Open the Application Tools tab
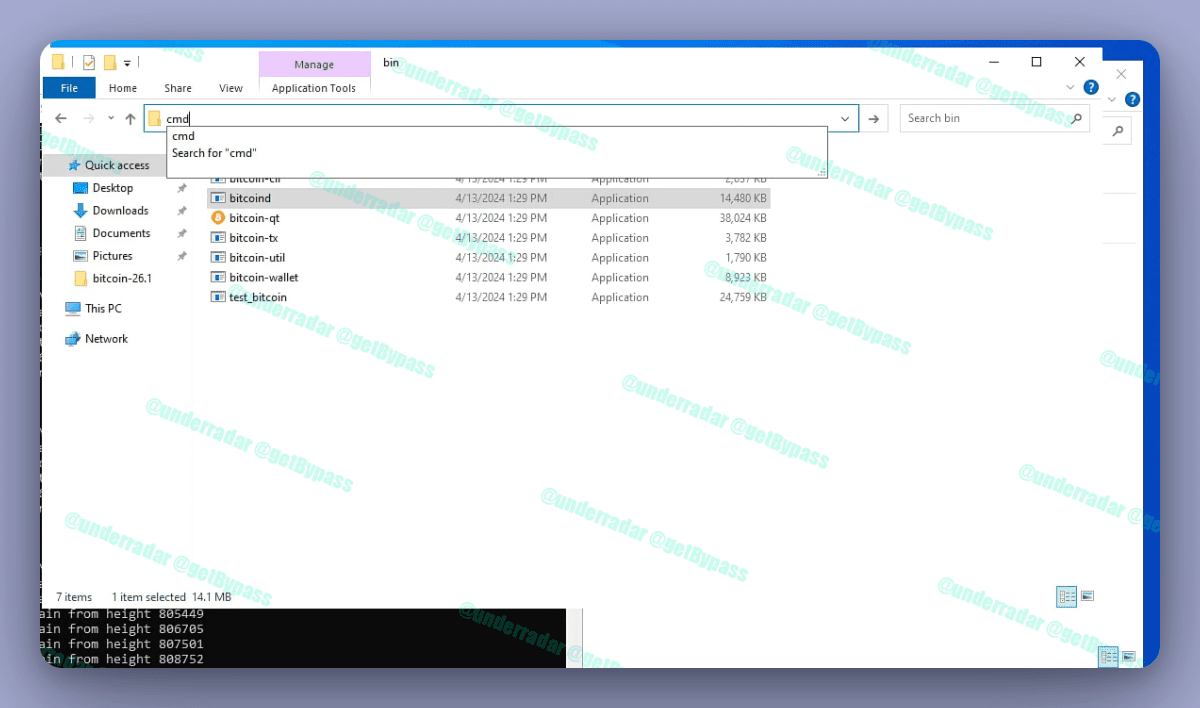The height and width of the screenshot is (708, 1200). tap(314, 88)
